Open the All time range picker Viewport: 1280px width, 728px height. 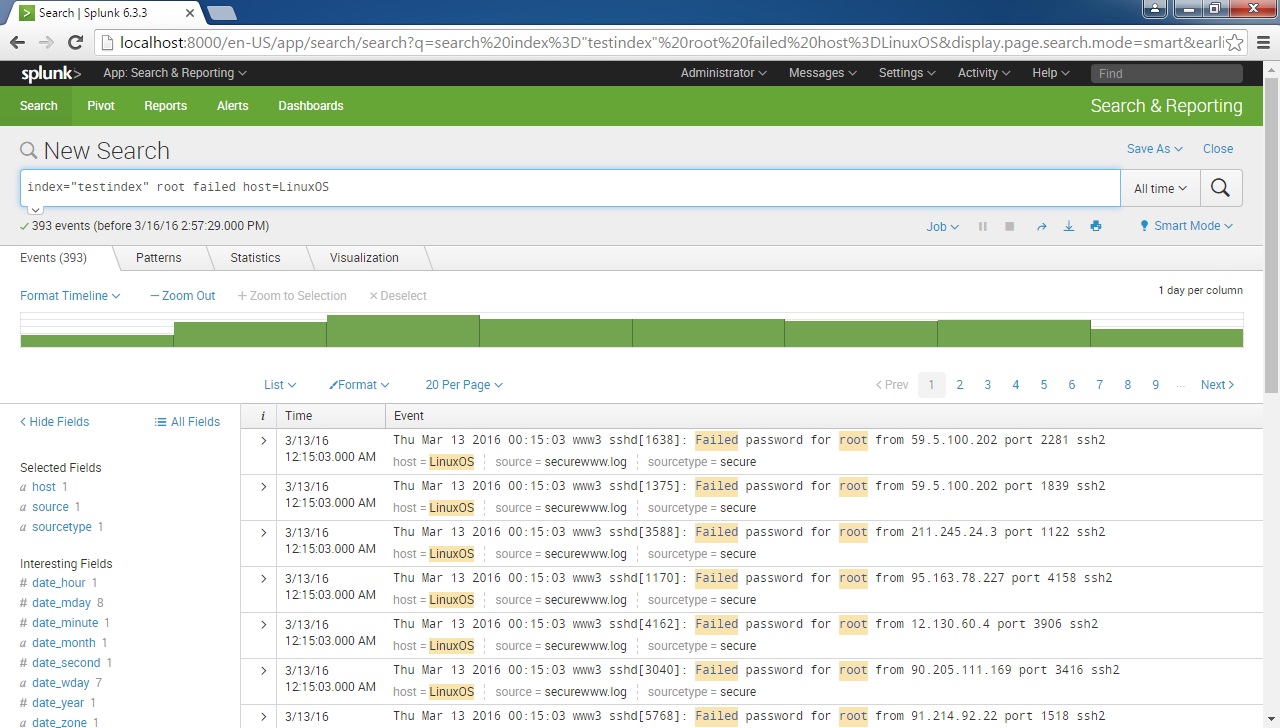point(1159,188)
